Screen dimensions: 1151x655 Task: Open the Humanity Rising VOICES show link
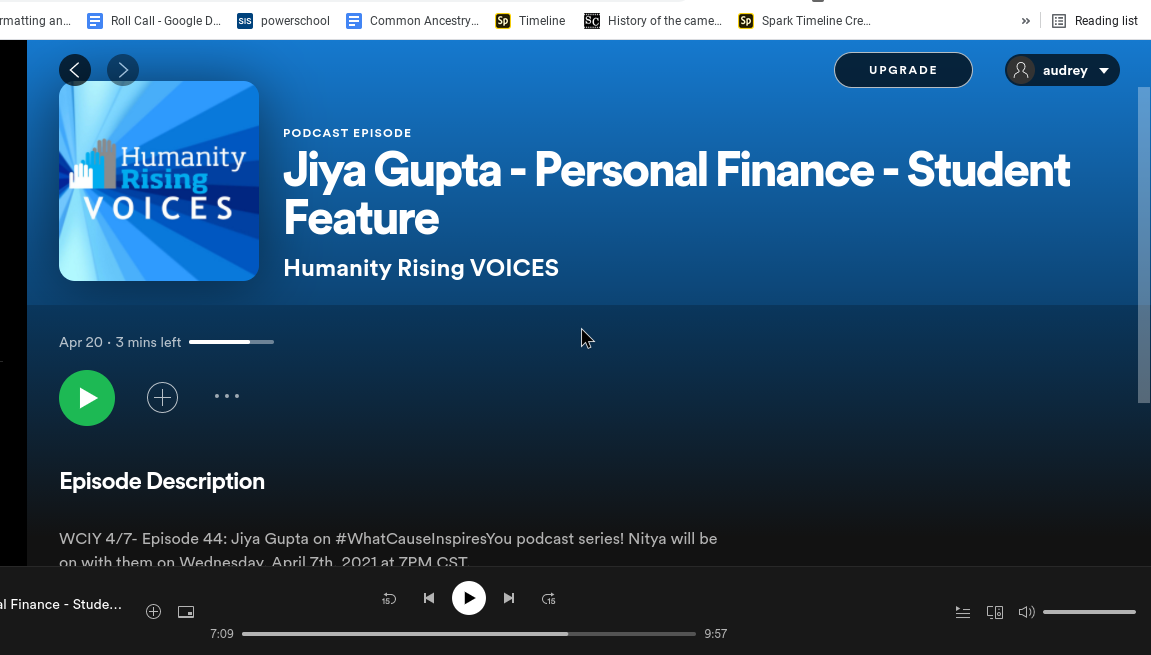[x=421, y=268]
